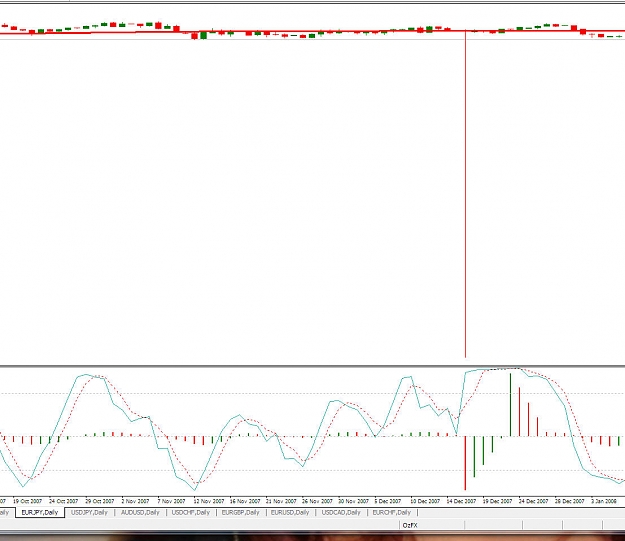Switch to the USDCAD,Daily tab

[x=341, y=512]
